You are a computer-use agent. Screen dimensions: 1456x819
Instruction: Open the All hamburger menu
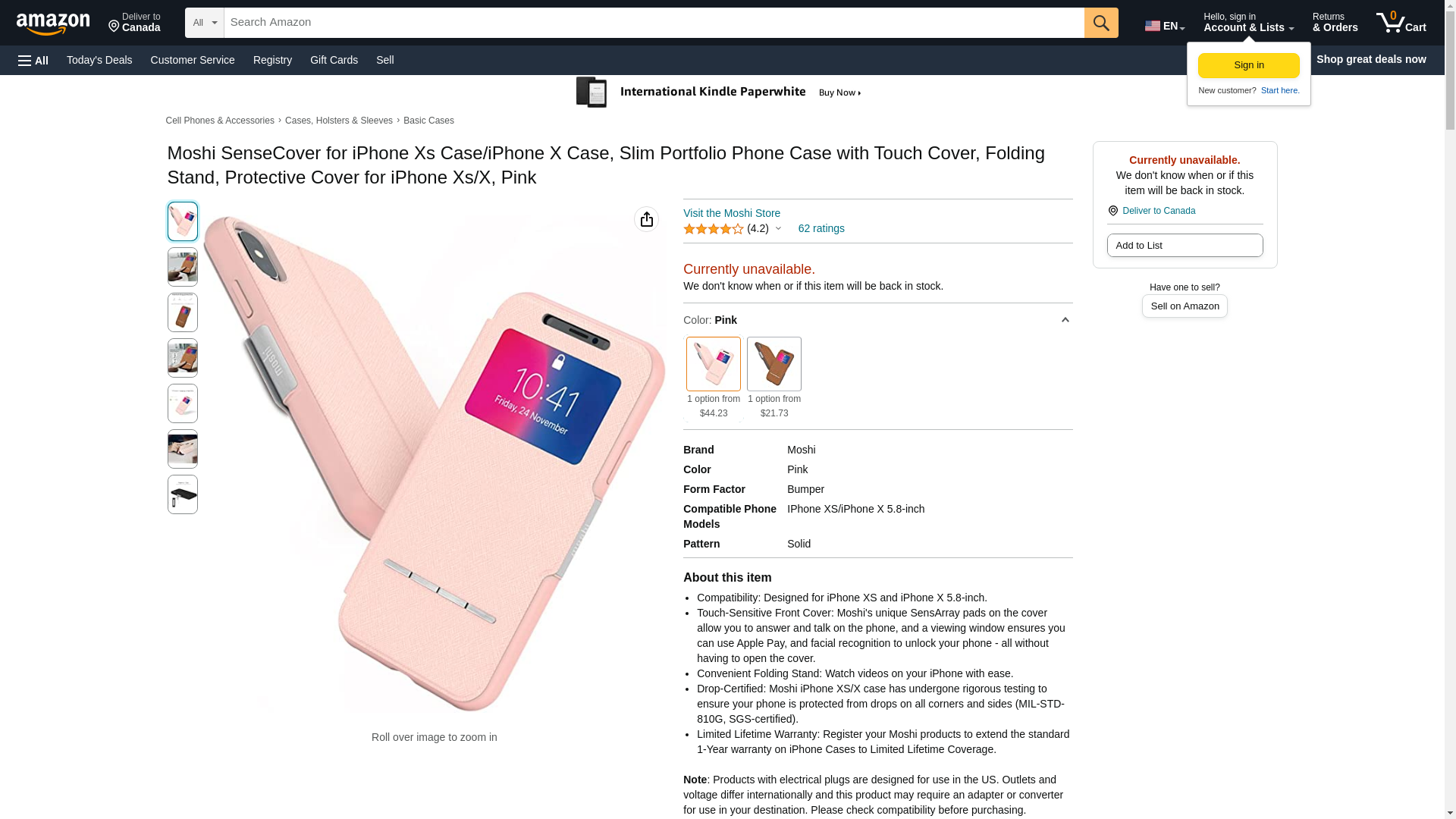click(x=33, y=60)
